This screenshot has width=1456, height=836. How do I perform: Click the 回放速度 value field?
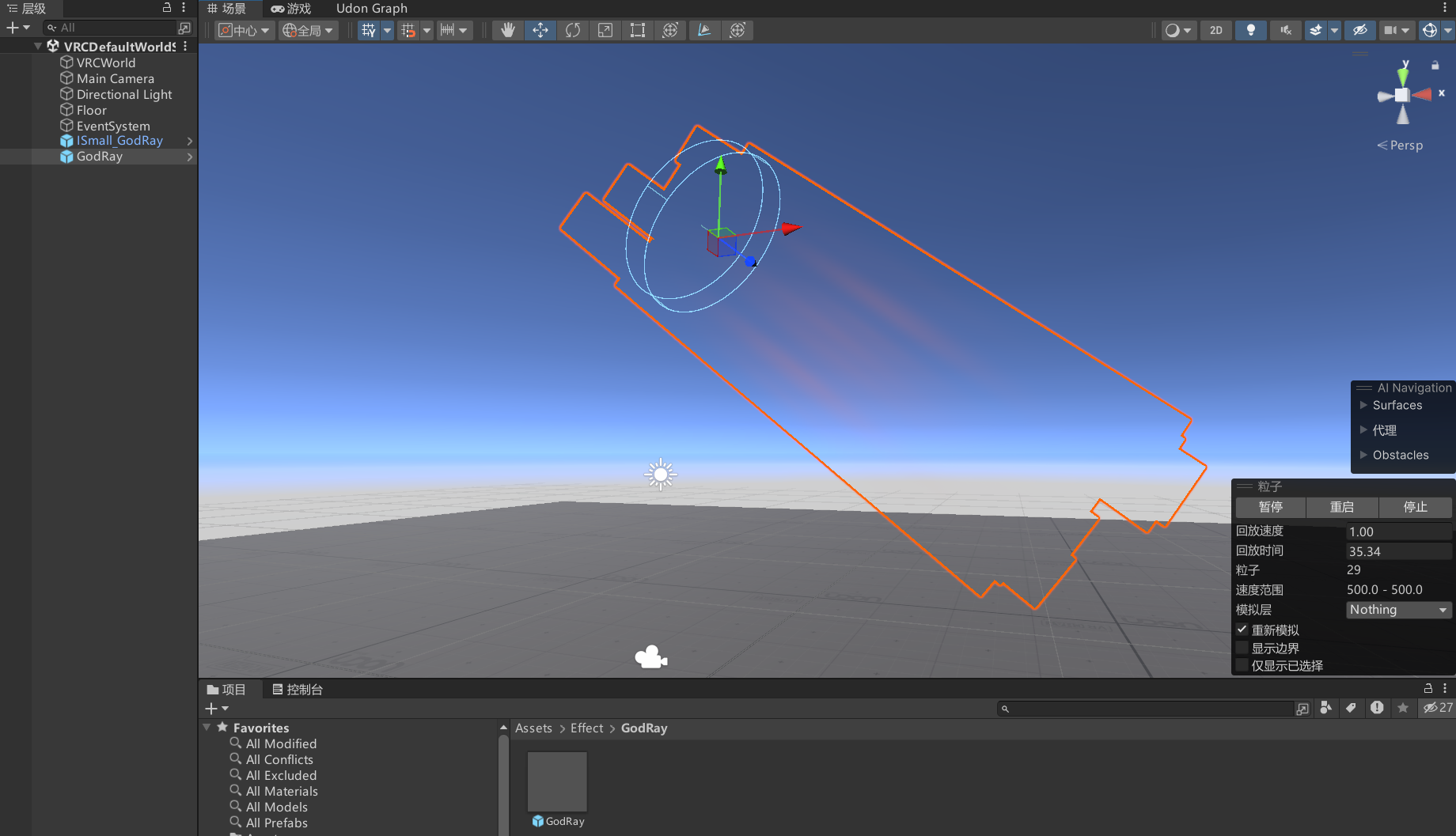(1399, 531)
